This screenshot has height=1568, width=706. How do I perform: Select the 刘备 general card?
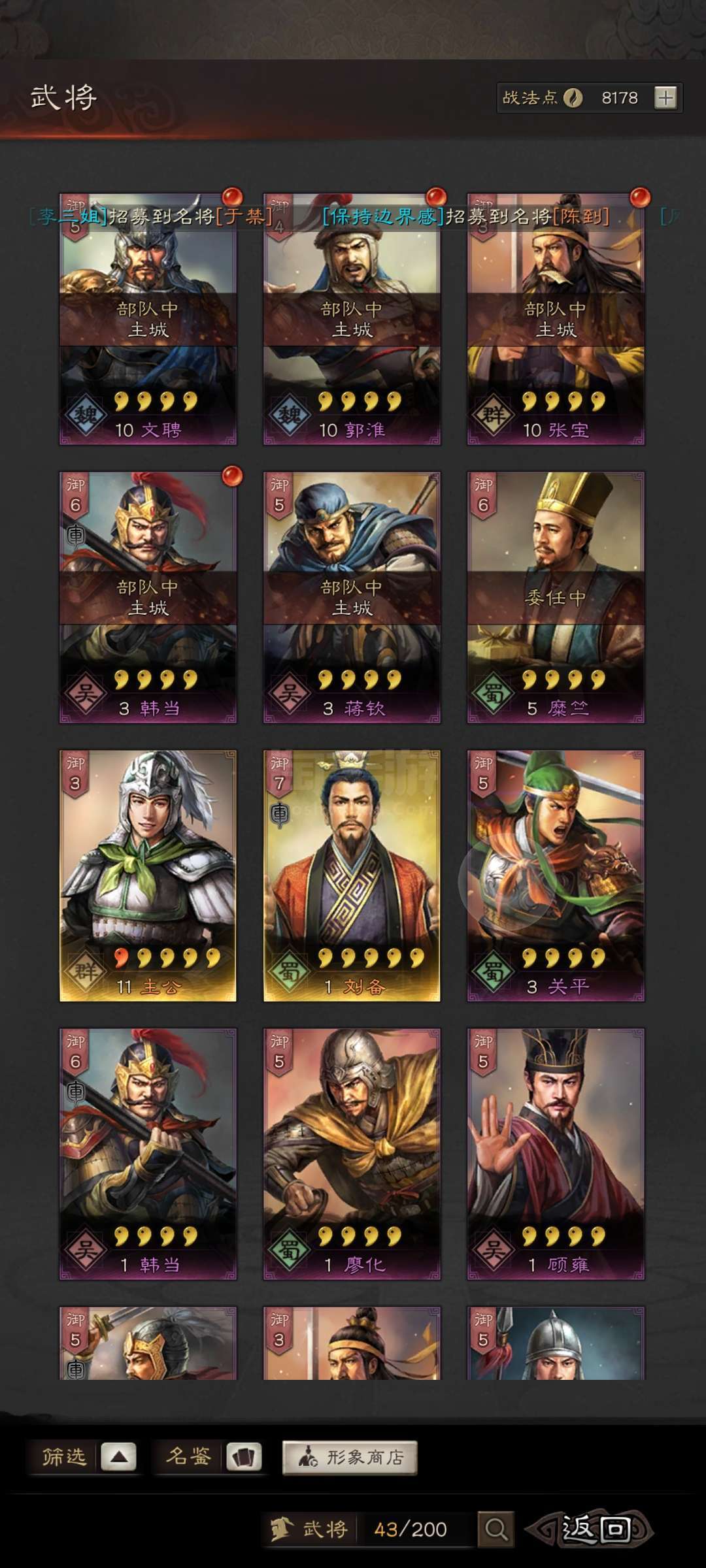click(352, 875)
